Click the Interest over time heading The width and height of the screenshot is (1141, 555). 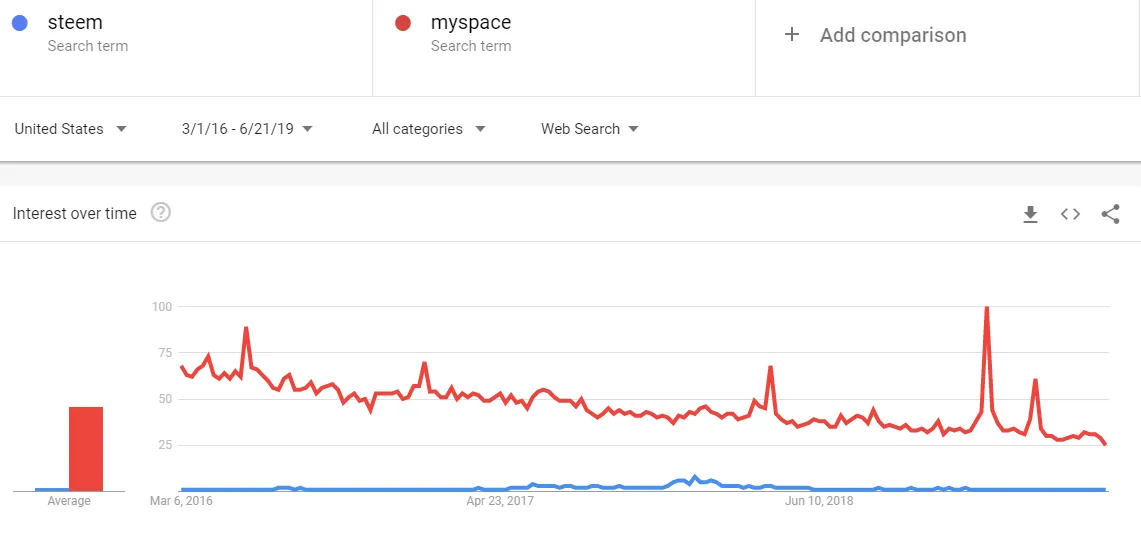click(x=75, y=213)
